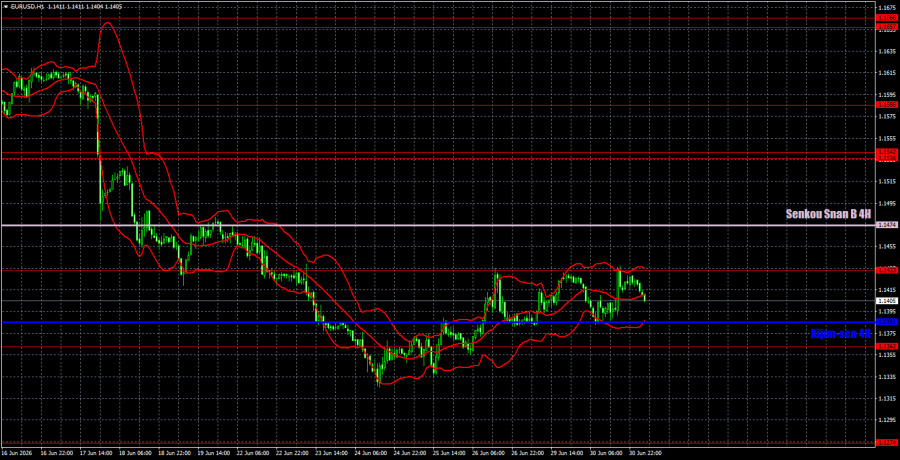Click the 1.1635 value on price scale
The image size is (900, 460).
point(887,51)
